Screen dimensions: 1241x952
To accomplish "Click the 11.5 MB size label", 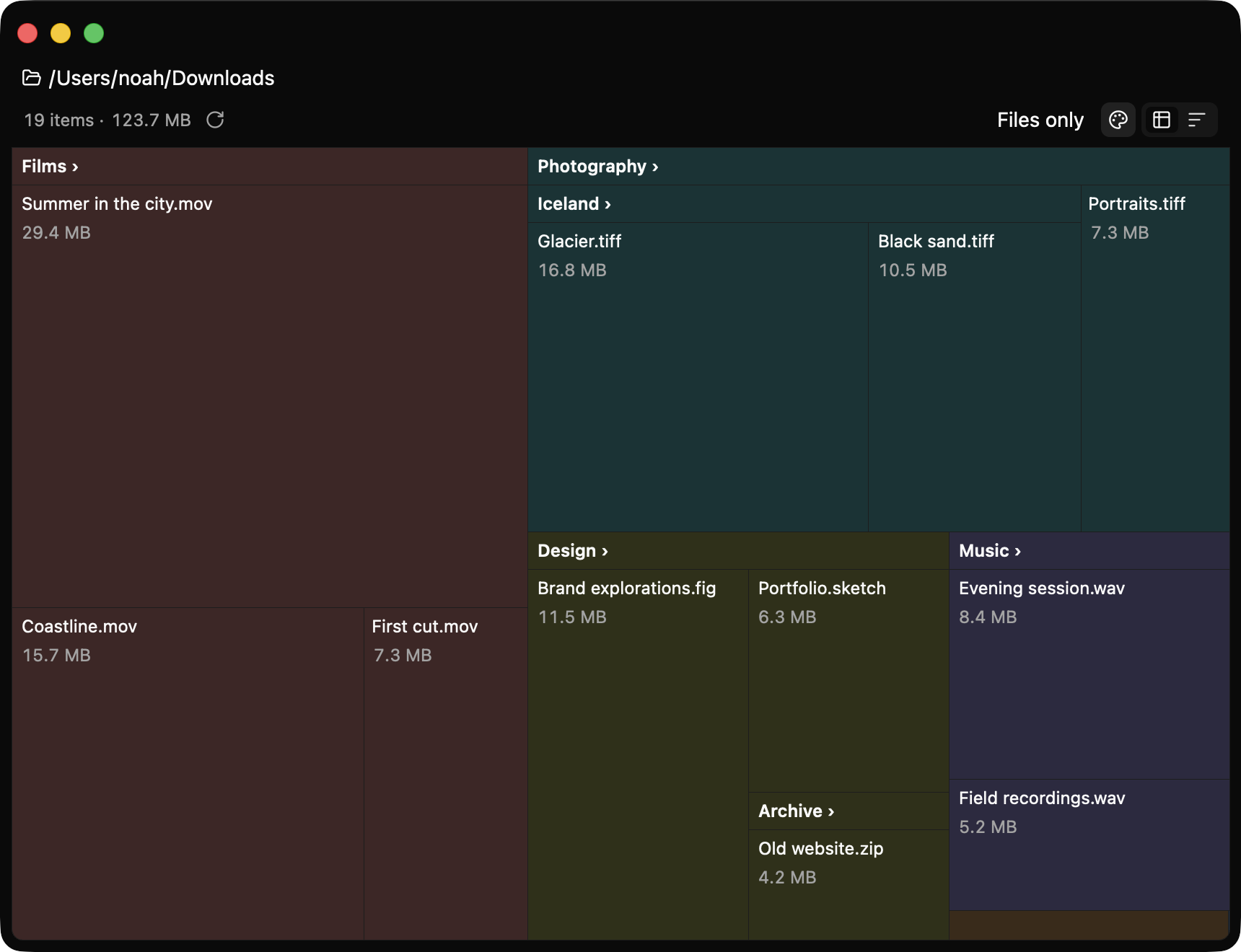I will 572,617.
